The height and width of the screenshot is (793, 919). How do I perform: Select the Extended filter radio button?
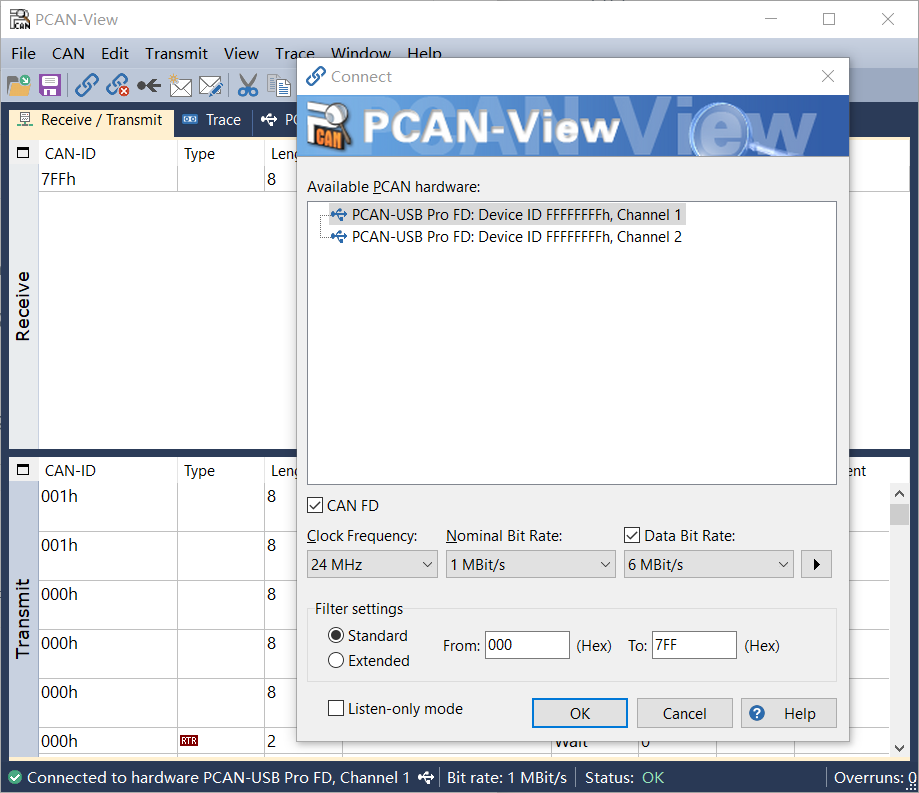point(336,661)
